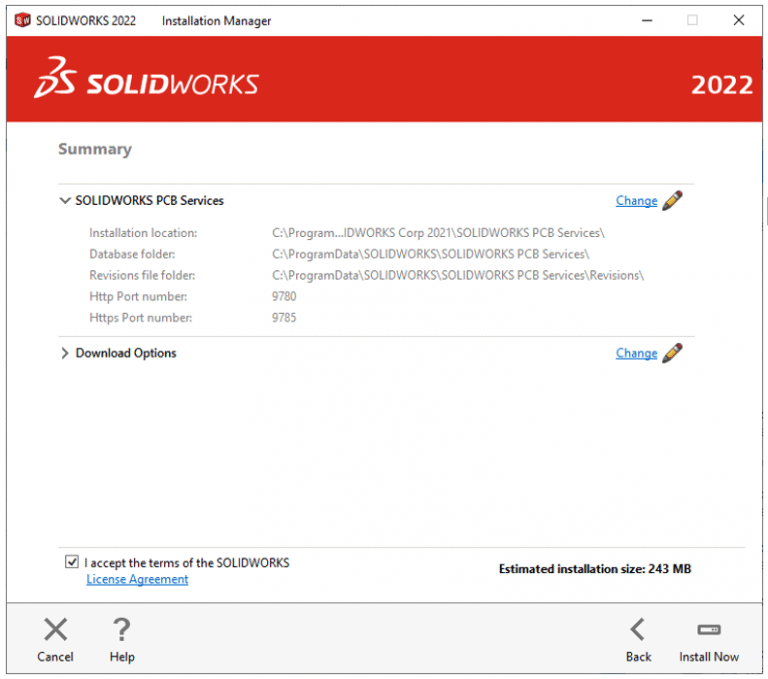Click the Cancel X icon
768x679 pixels.
[55, 629]
